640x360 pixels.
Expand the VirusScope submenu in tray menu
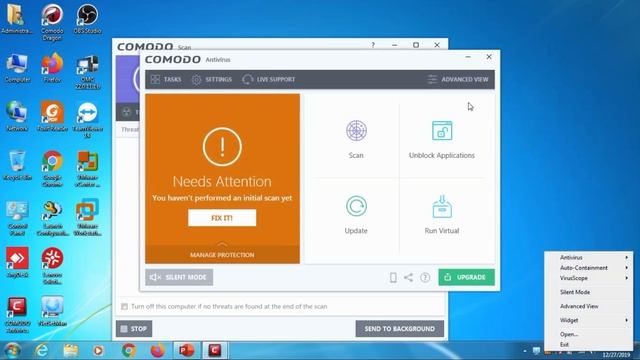coord(590,278)
